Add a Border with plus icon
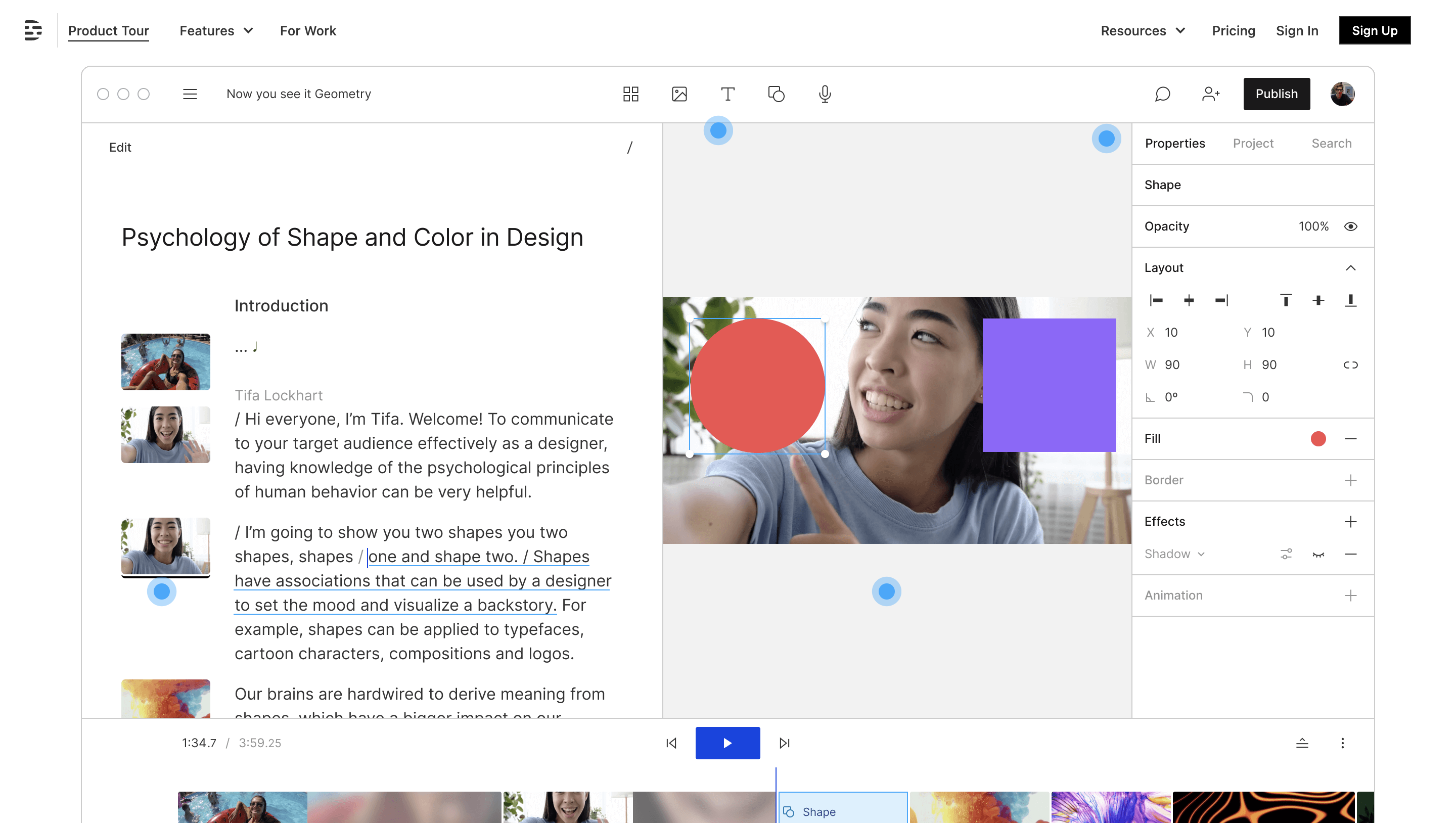 point(1350,480)
